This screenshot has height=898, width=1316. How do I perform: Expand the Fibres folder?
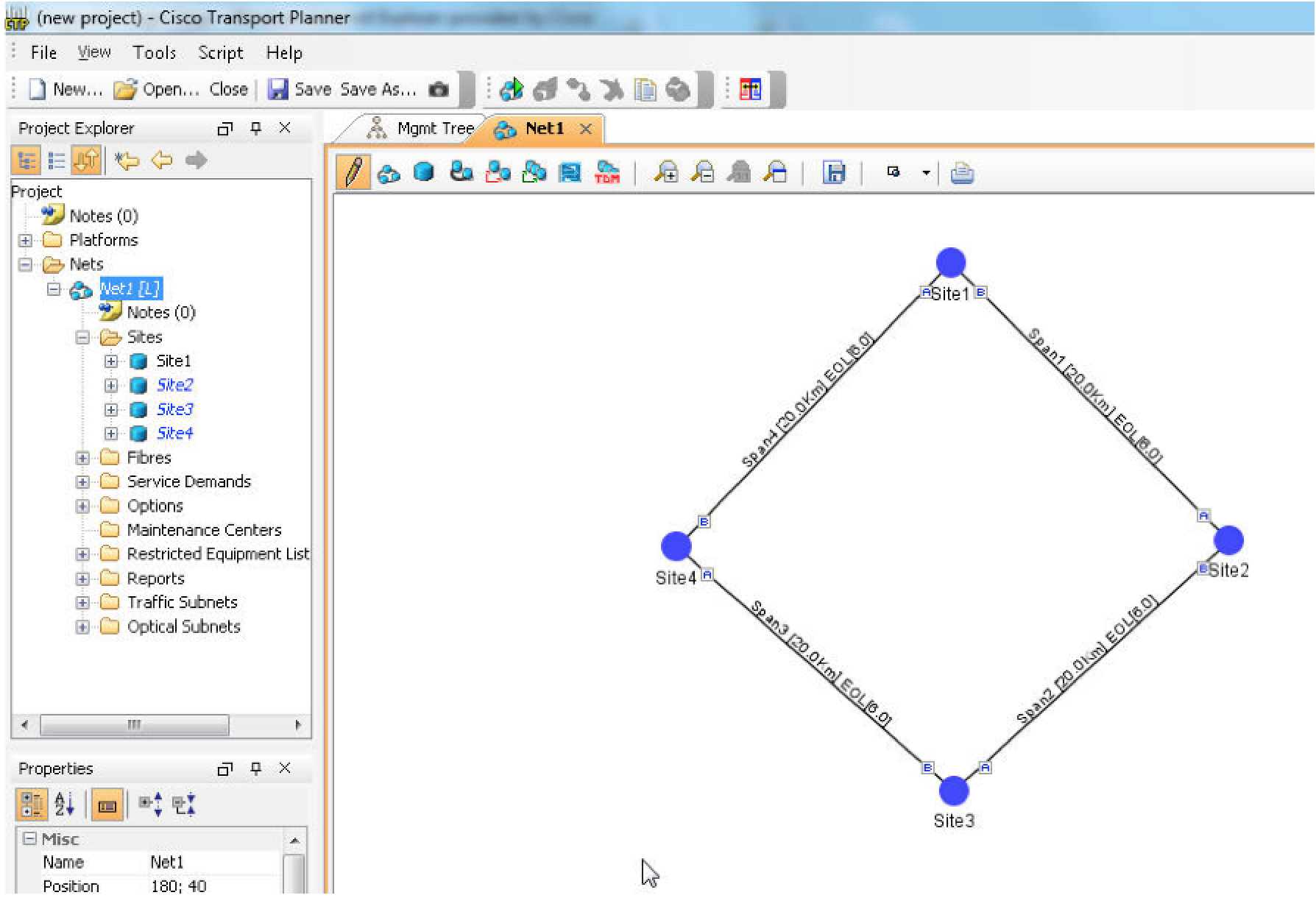coord(82,459)
